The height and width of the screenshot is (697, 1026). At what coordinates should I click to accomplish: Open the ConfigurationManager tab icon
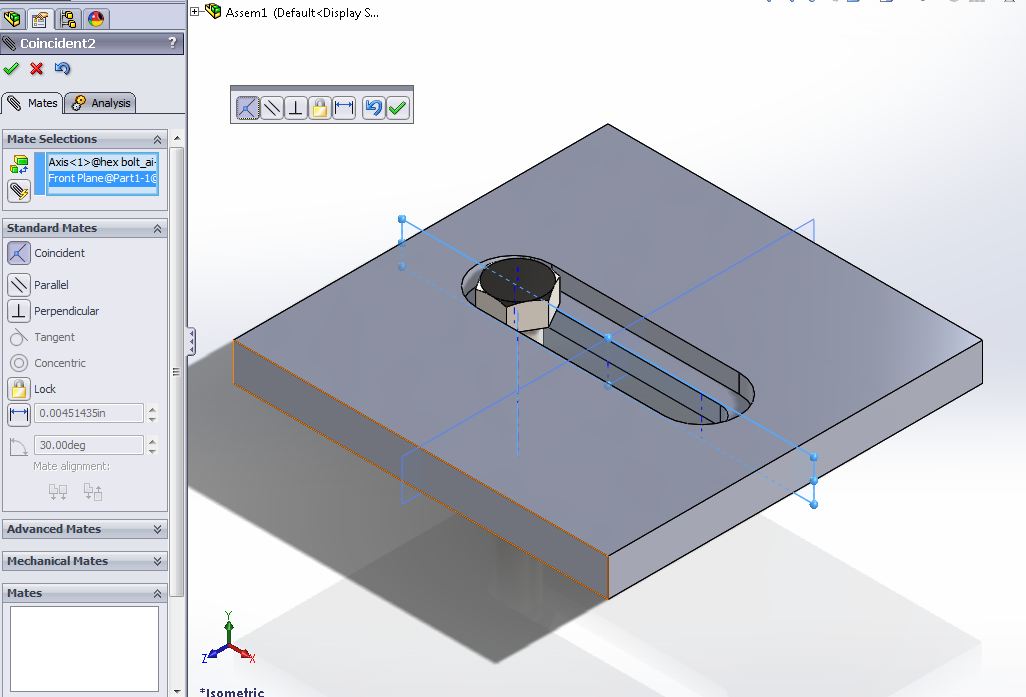pyautogui.click(x=67, y=18)
